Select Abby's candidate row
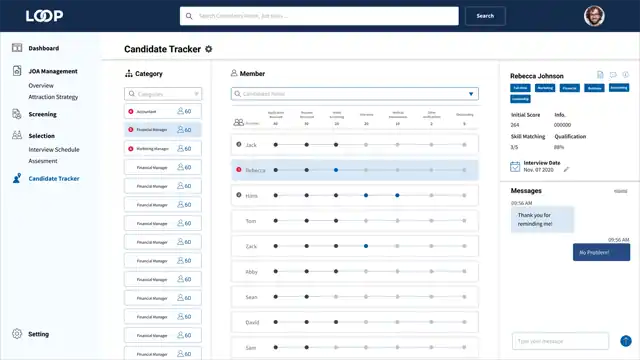 coord(354,271)
